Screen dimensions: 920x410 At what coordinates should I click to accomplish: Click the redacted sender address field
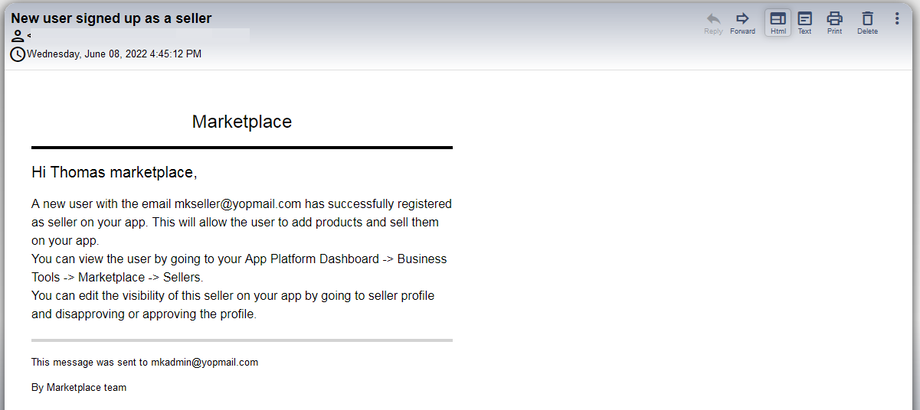[140, 36]
